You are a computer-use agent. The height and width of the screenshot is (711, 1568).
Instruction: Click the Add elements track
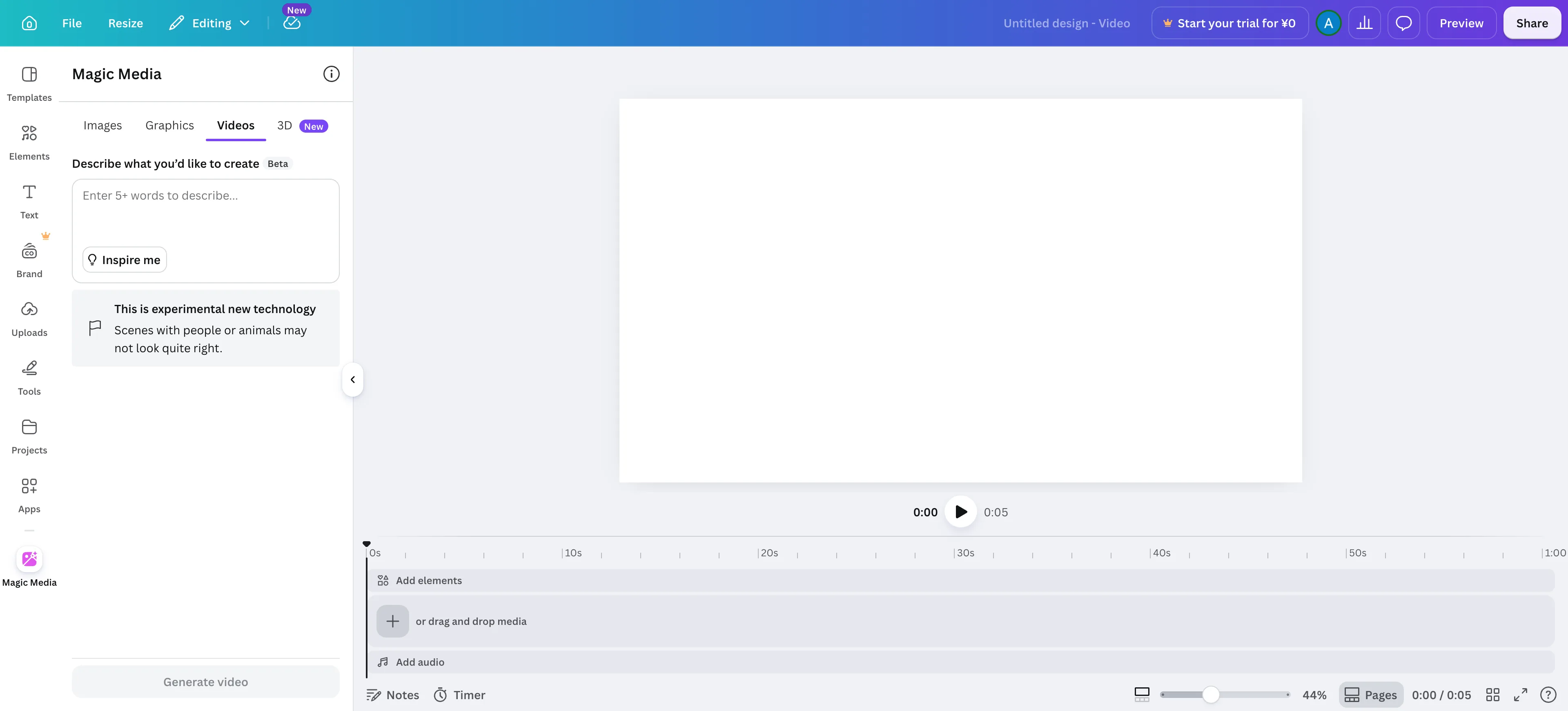[960, 580]
